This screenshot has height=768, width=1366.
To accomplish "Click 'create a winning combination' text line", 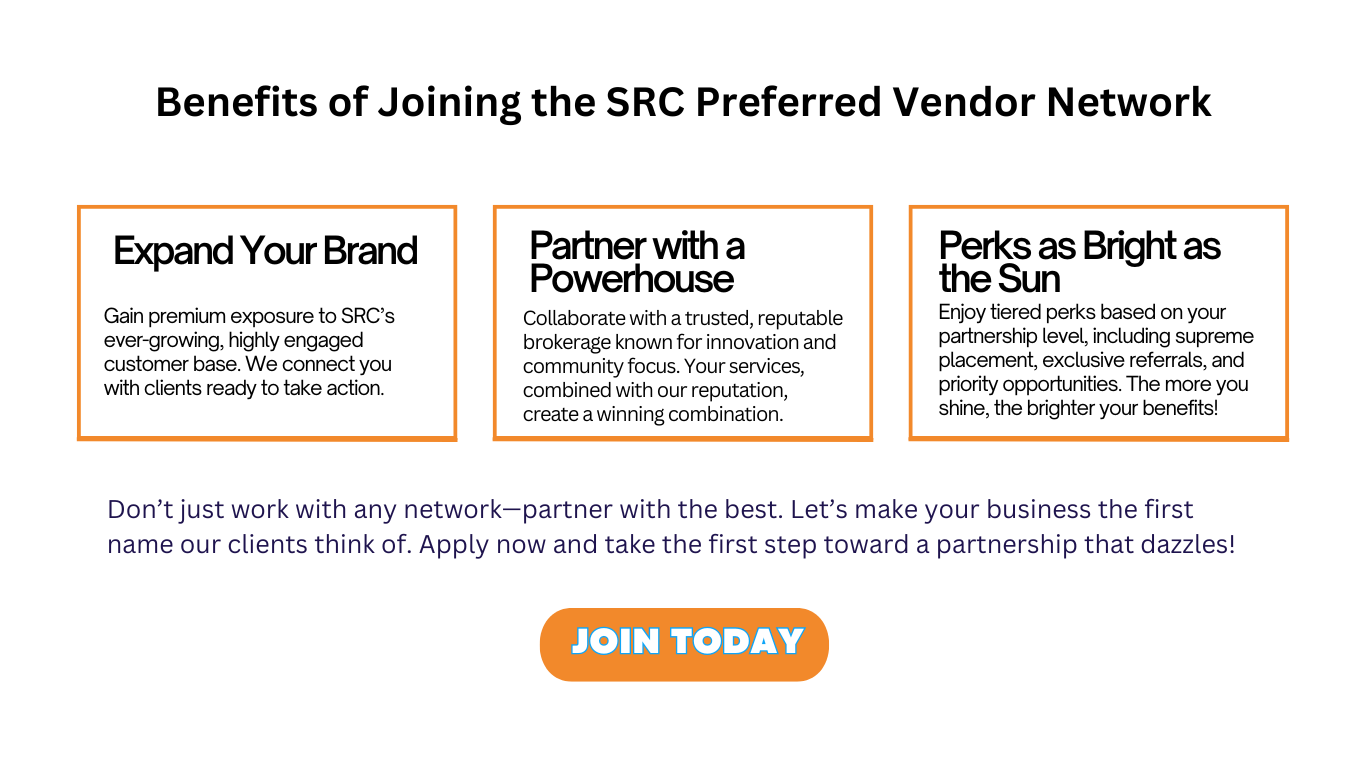I will point(653,414).
